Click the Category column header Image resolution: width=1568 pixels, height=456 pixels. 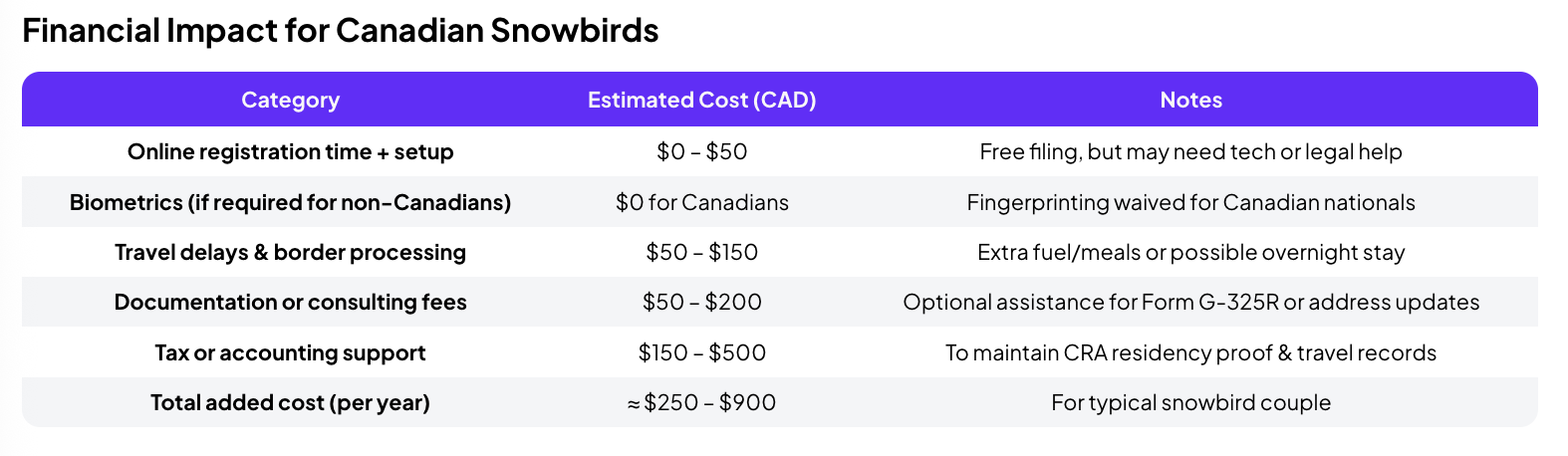pyautogui.click(x=290, y=100)
